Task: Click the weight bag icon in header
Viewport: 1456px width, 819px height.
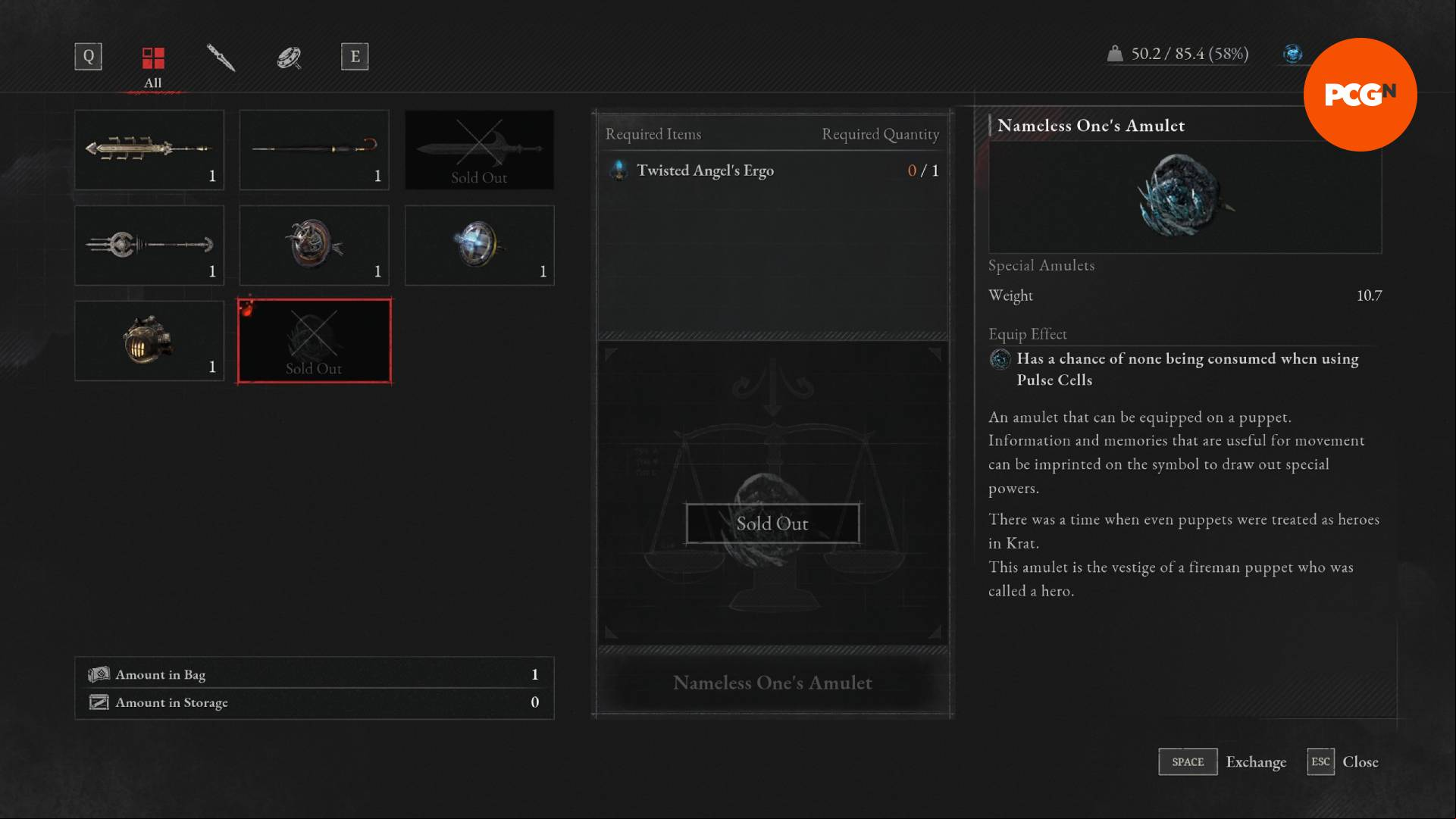Action: coord(1114,54)
